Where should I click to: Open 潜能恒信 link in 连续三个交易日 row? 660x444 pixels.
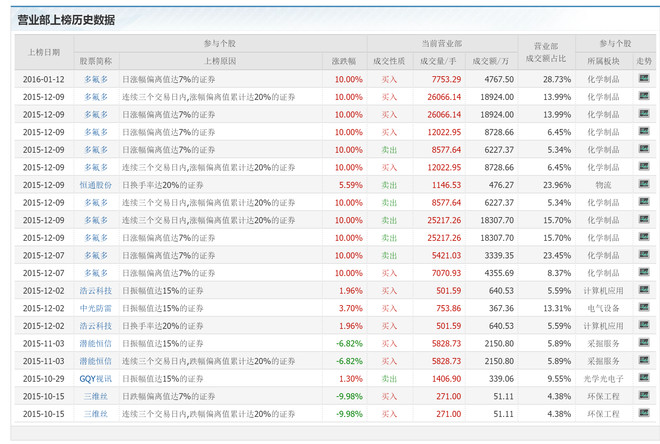coord(96,361)
